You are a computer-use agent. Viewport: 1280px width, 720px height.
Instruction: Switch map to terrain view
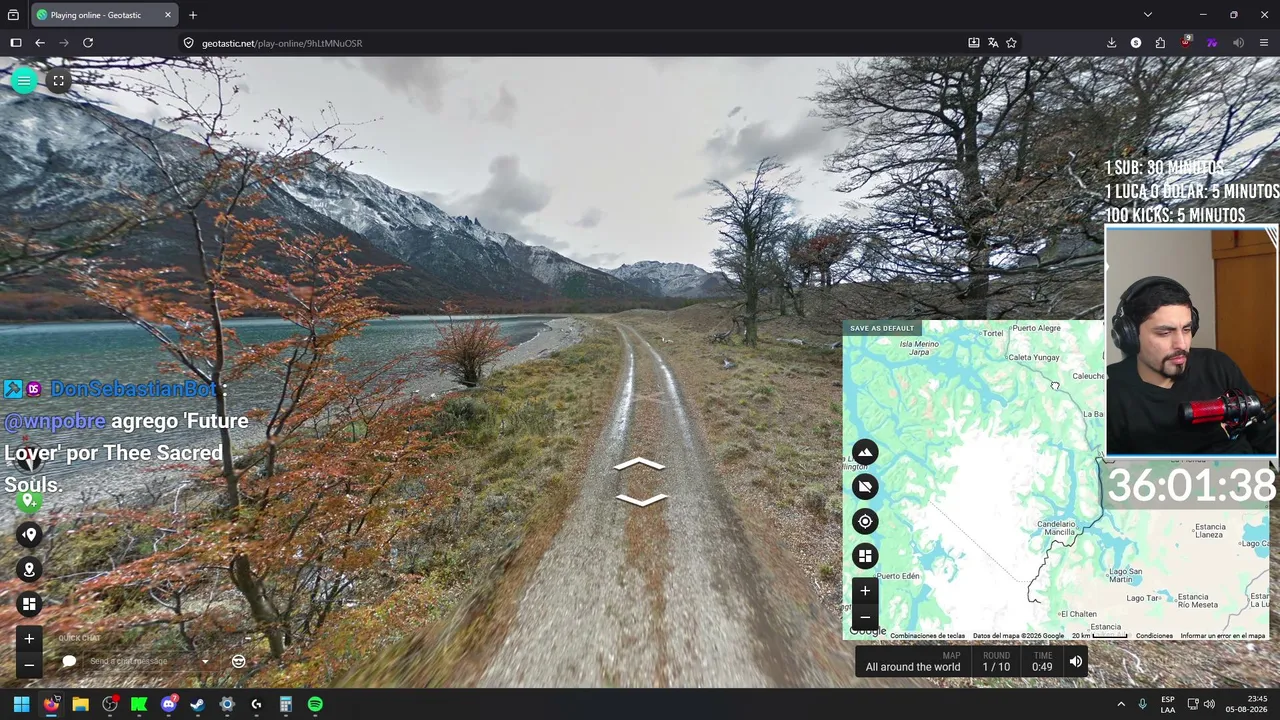click(x=865, y=452)
